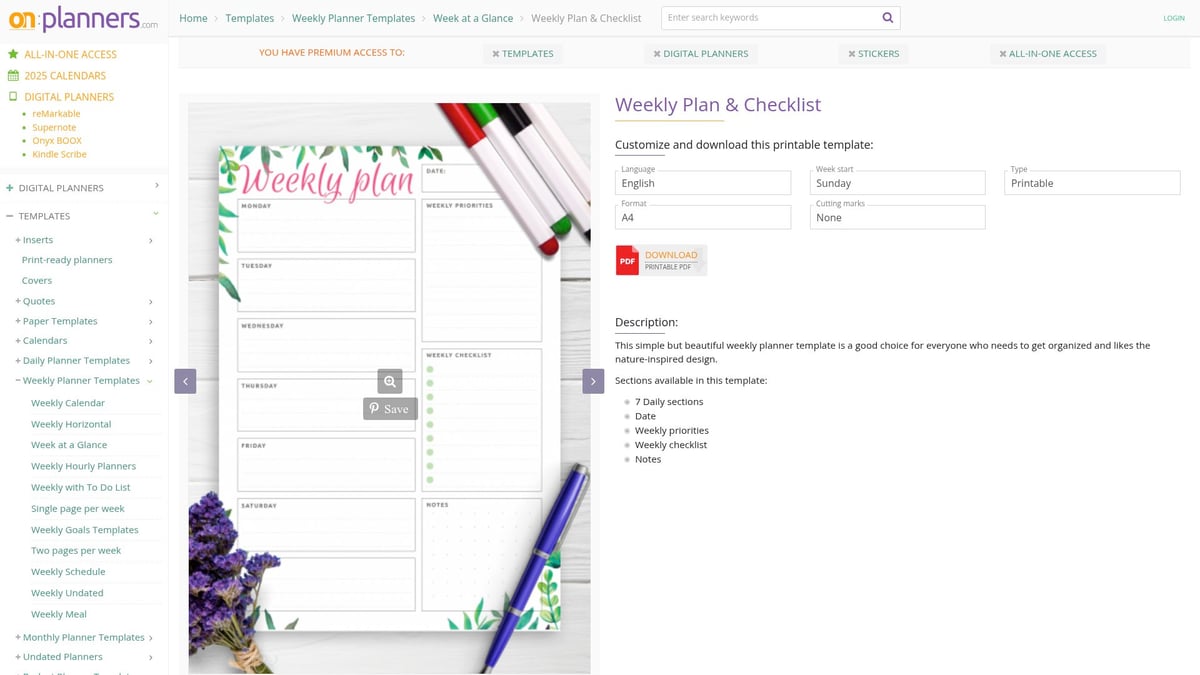Click the on:planners logo

click(83, 20)
